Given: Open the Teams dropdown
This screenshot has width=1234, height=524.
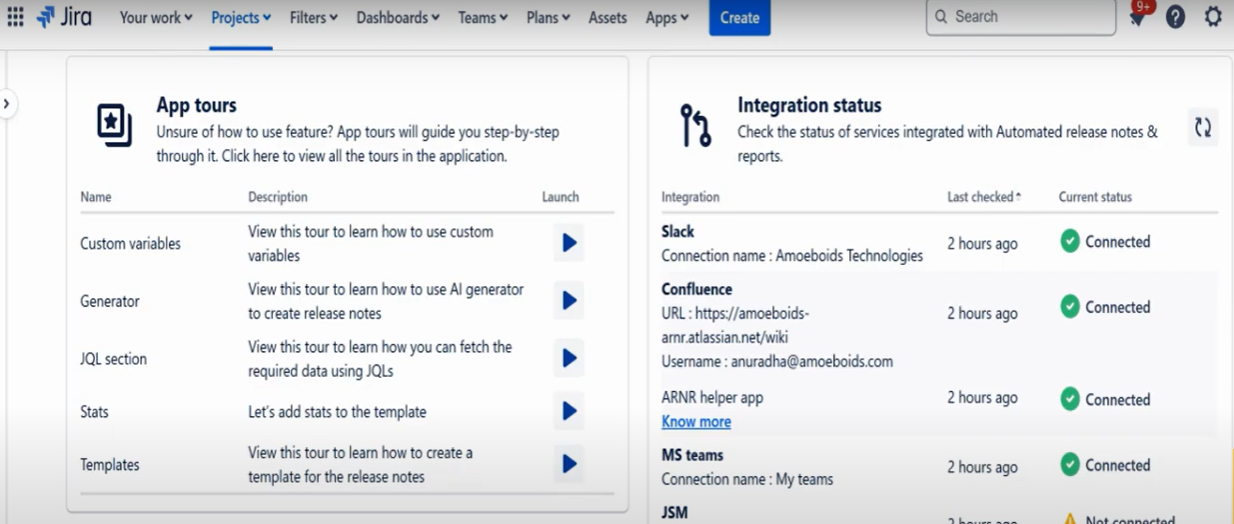Looking at the screenshot, I should (483, 17).
